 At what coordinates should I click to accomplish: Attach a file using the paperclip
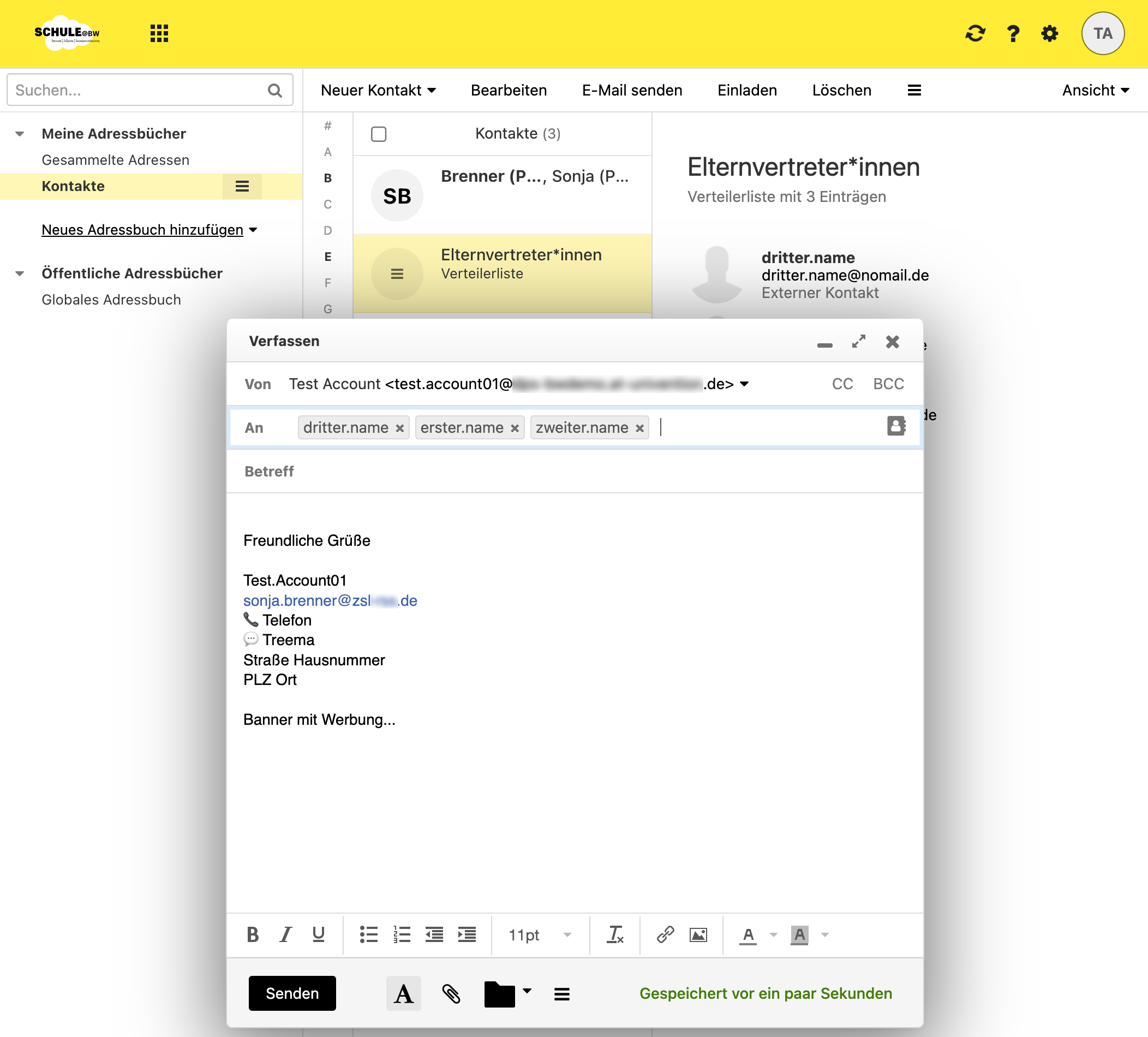[451, 994]
